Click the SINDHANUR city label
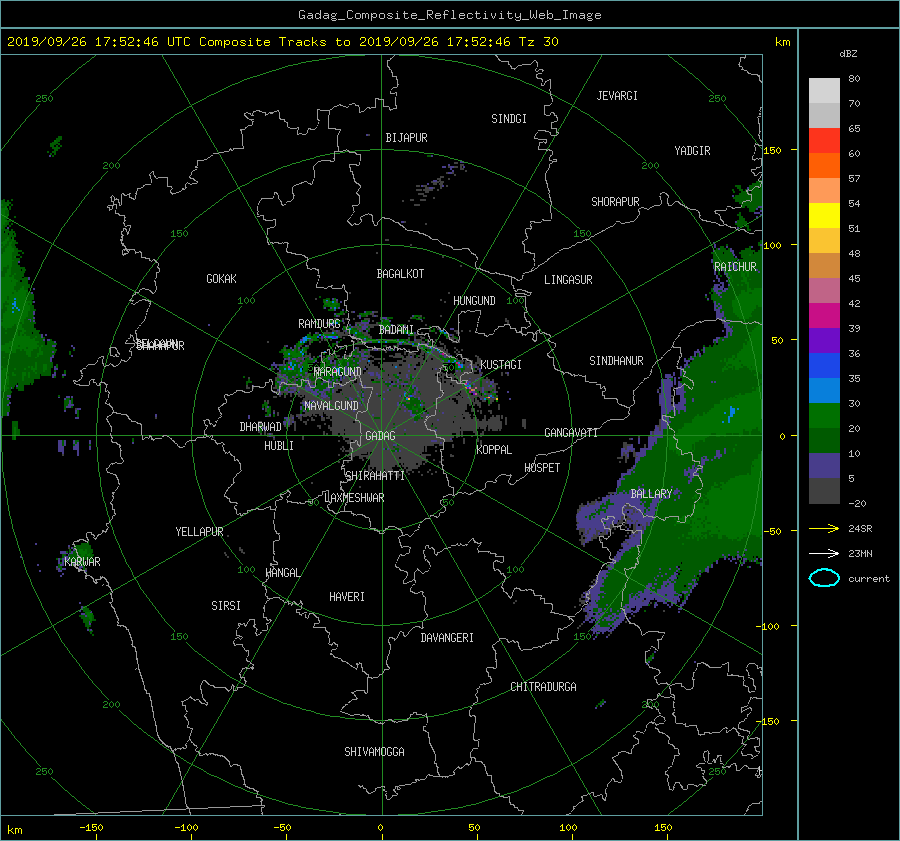Screen dimensions: 900x841 coord(616,361)
